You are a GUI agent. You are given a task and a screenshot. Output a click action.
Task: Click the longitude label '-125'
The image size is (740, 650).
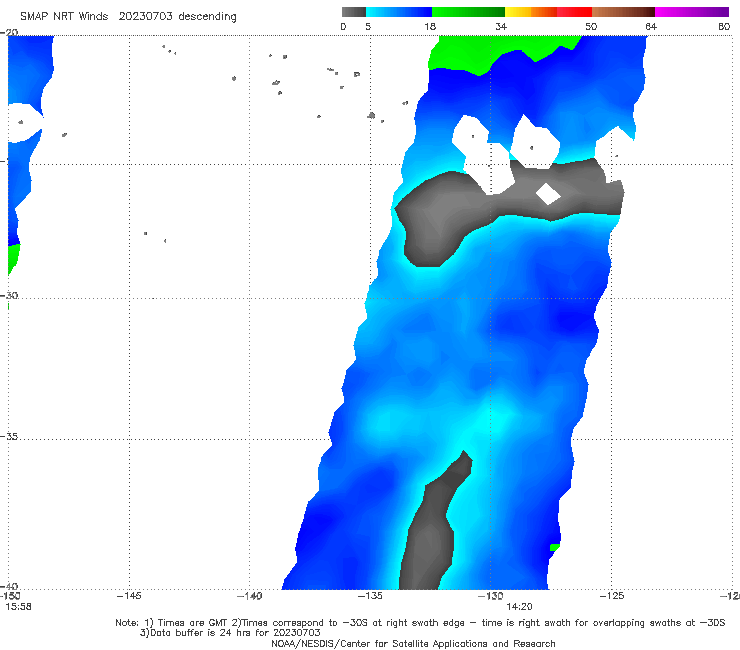point(612,596)
